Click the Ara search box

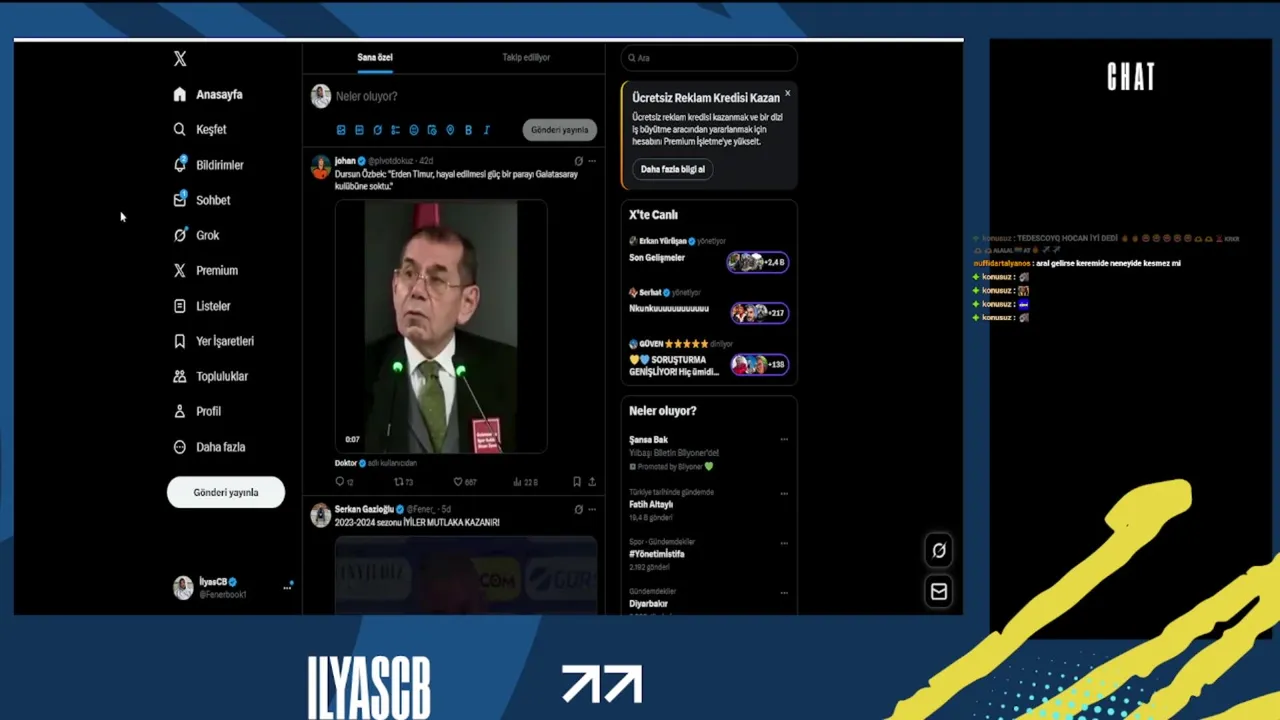[x=709, y=58]
